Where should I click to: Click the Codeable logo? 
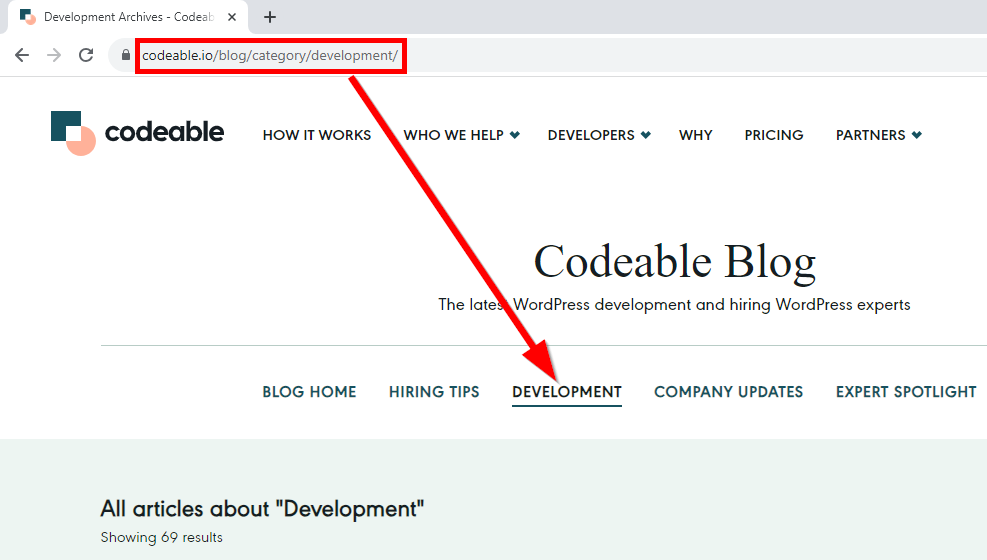point(137,133)
